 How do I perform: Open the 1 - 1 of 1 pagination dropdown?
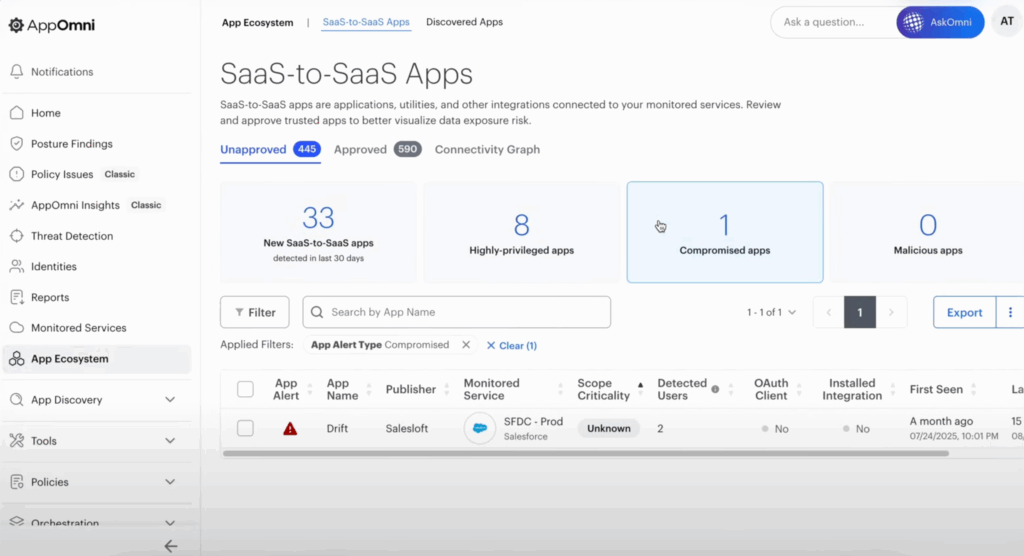click(x=771, y=312)
